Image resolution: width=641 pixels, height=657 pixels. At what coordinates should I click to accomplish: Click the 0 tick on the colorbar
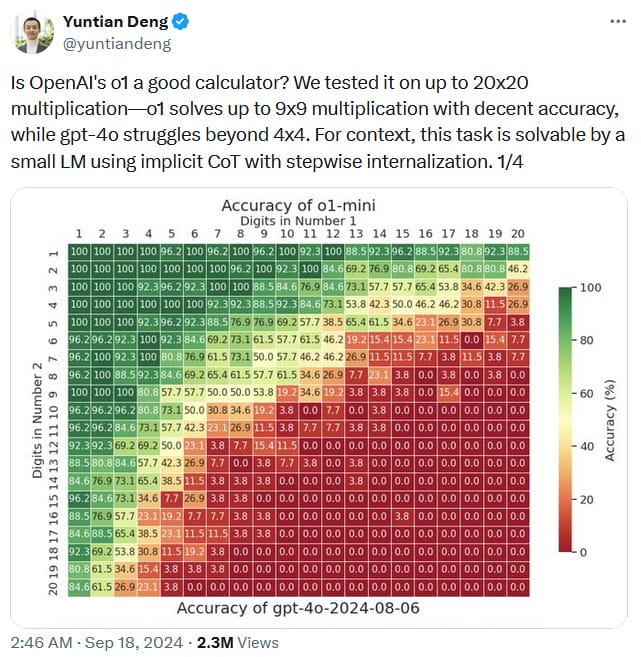586,551
